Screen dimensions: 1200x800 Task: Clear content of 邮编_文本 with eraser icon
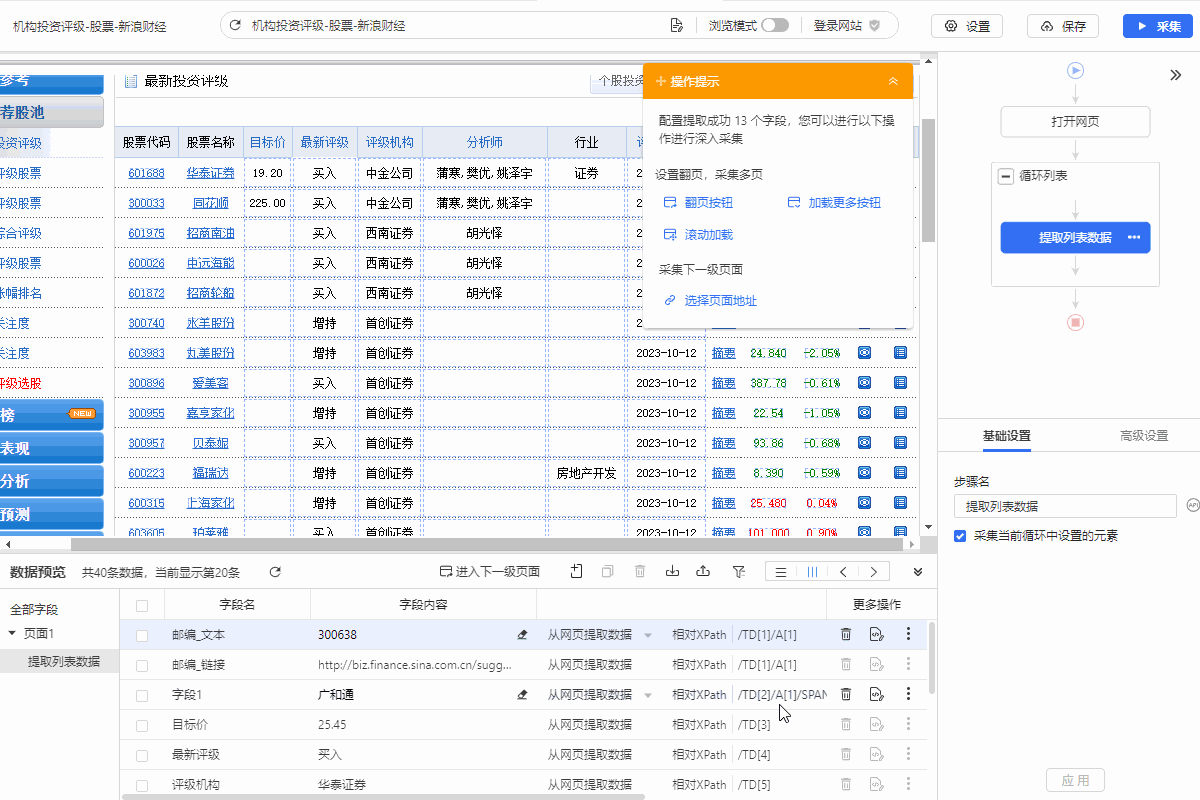tap(522, 634)
